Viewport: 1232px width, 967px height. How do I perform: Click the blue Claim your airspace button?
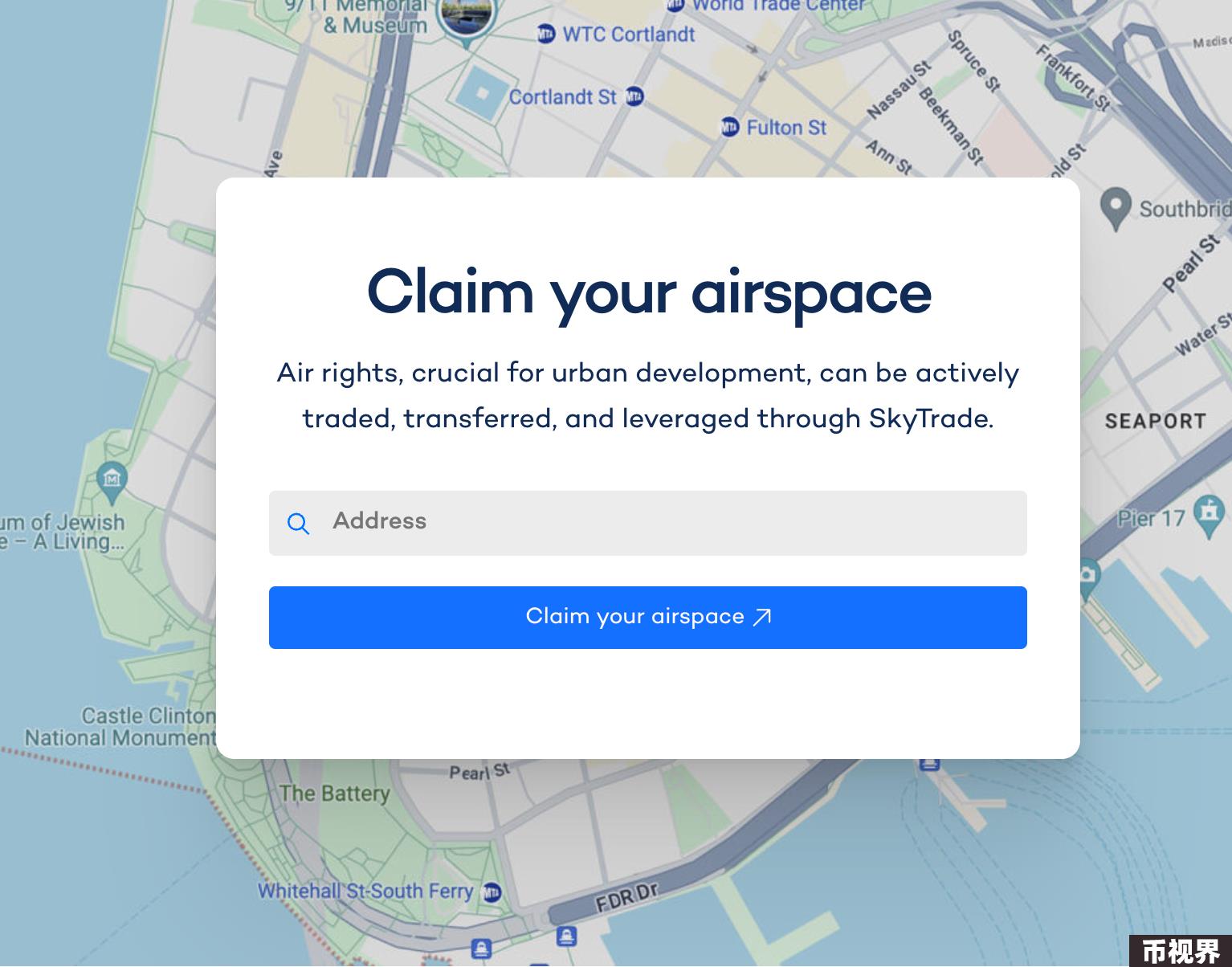[647, 617]
